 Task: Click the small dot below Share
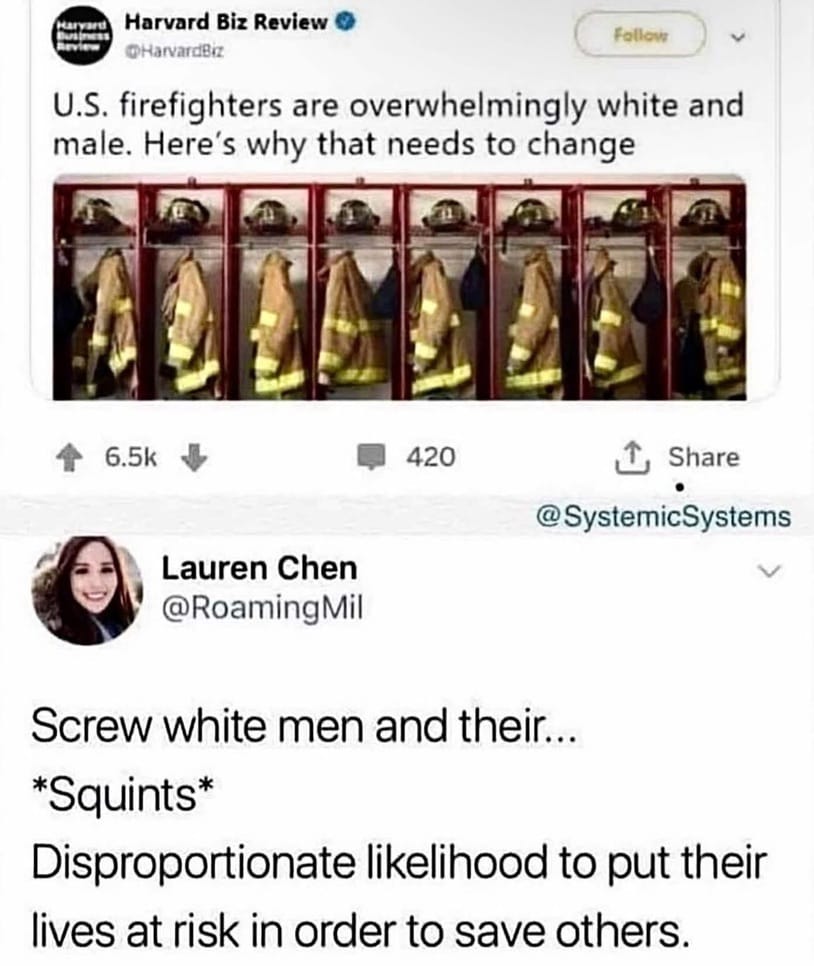(x=680, y=487)
